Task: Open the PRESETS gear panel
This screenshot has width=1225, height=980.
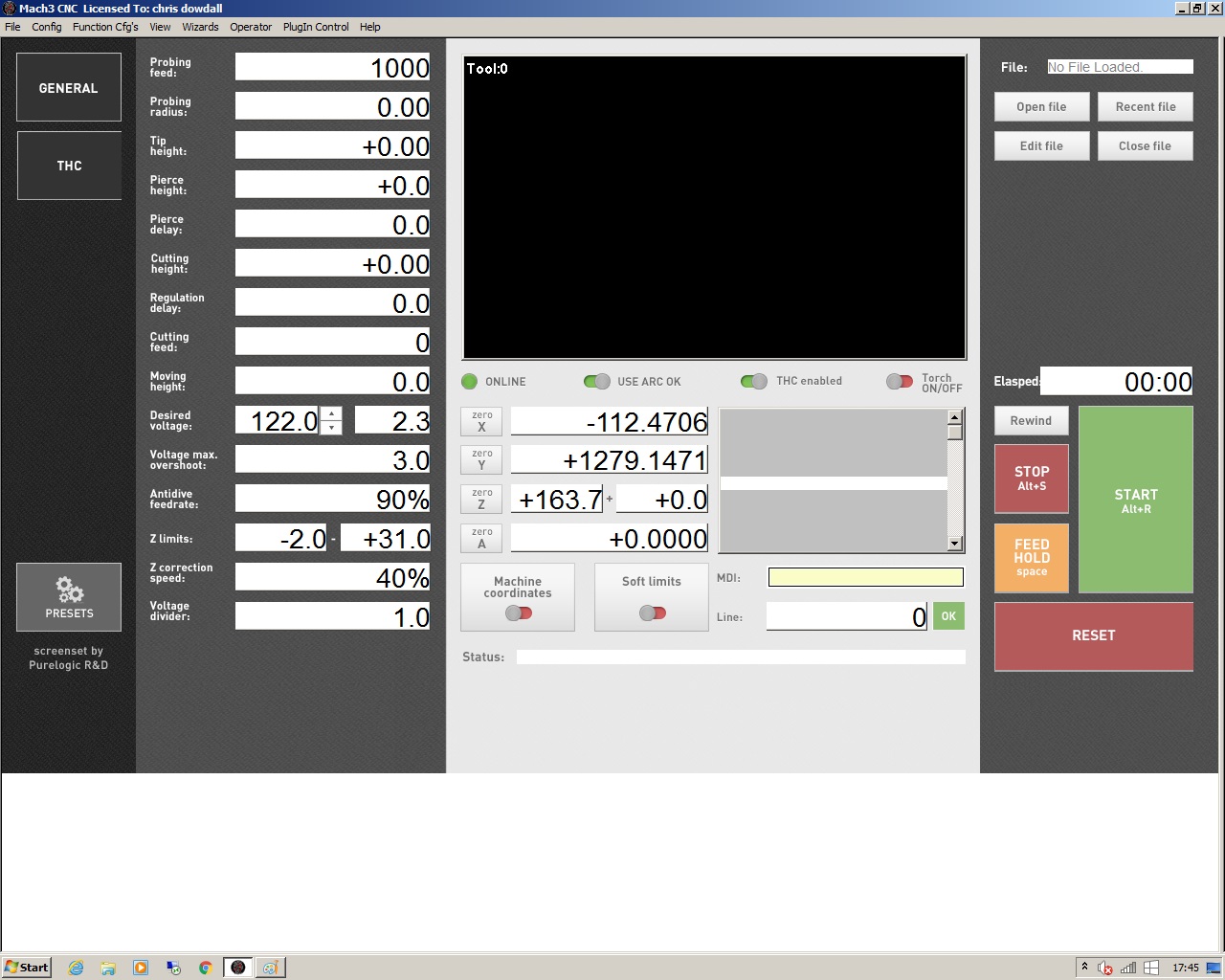Action: point(69,597)
